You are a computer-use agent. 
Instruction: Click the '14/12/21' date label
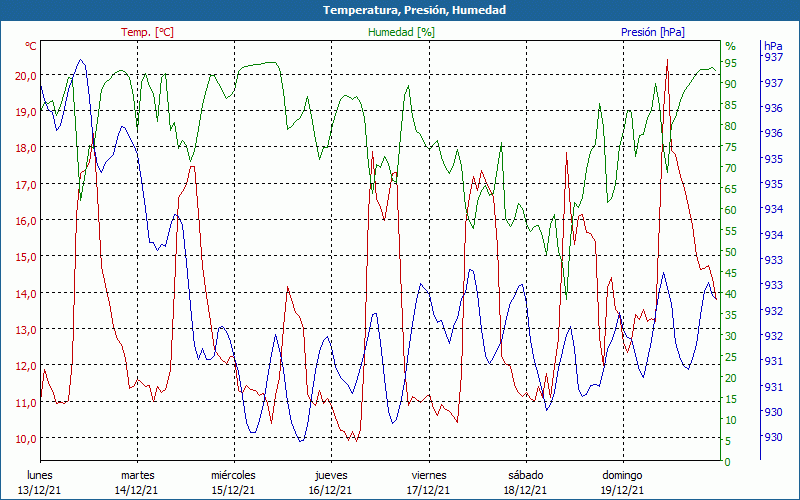tap(136, 490)
